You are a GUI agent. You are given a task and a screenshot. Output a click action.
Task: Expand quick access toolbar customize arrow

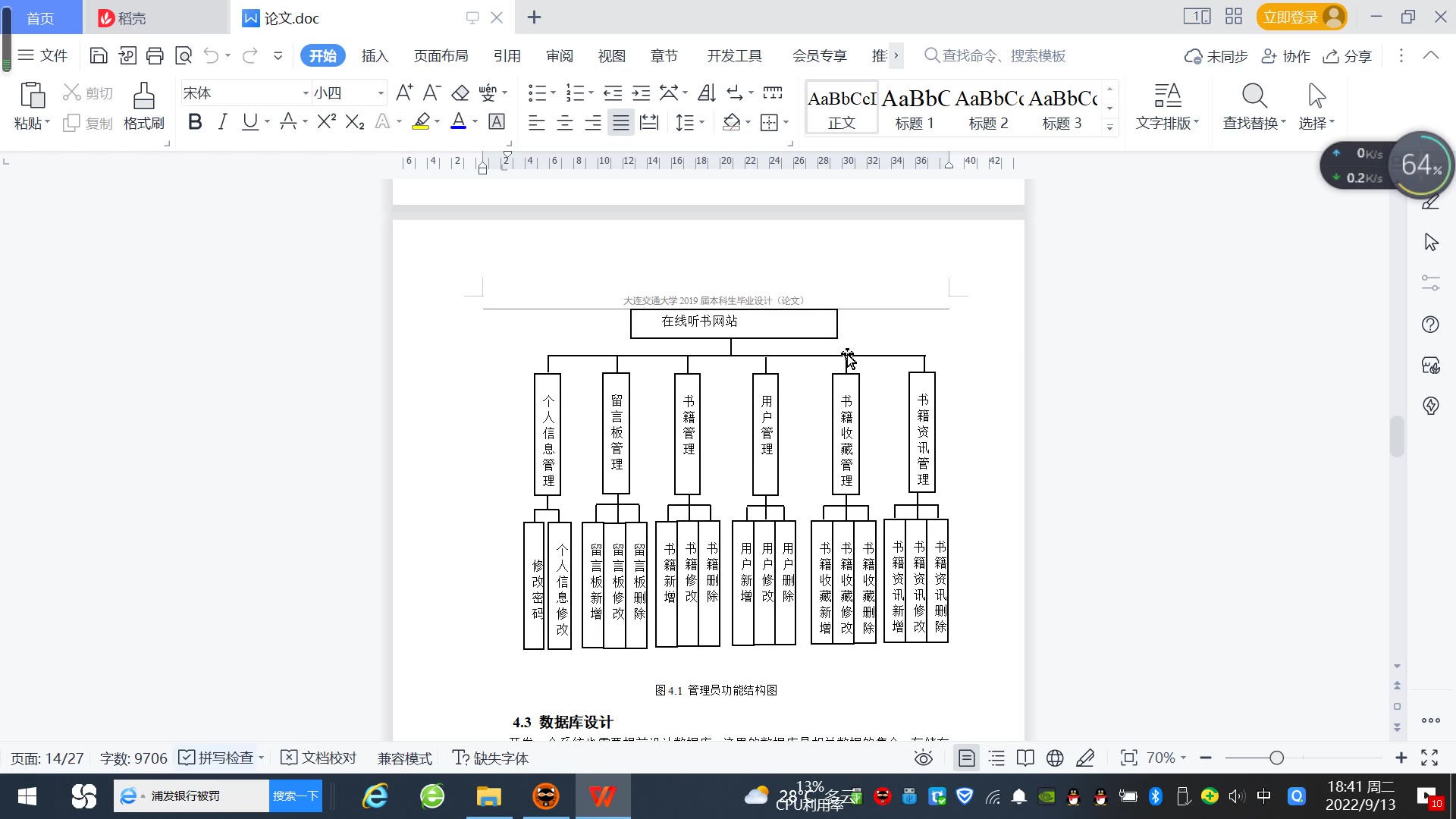[278, 55]
